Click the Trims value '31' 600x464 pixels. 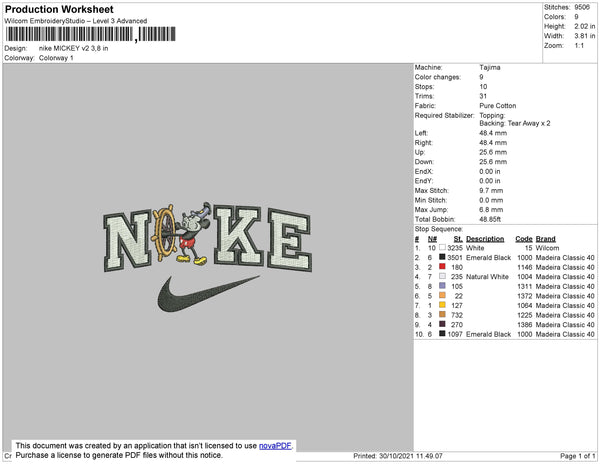[483, 96]
